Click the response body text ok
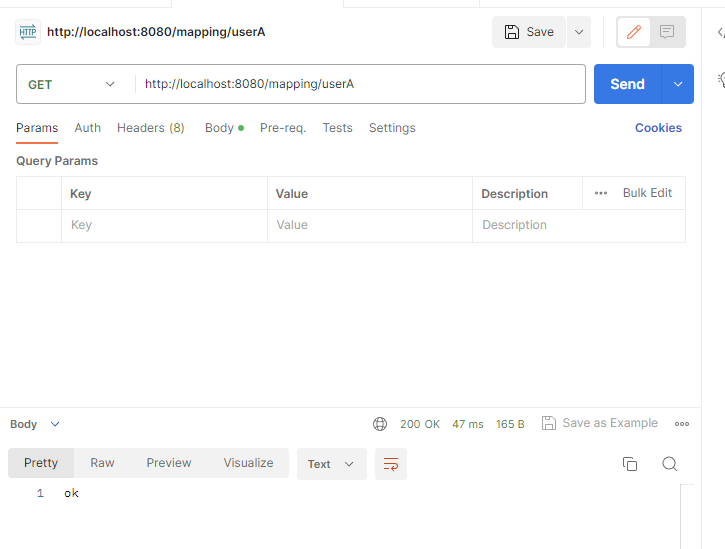This screenshot has width=725, height=549. 71,493
